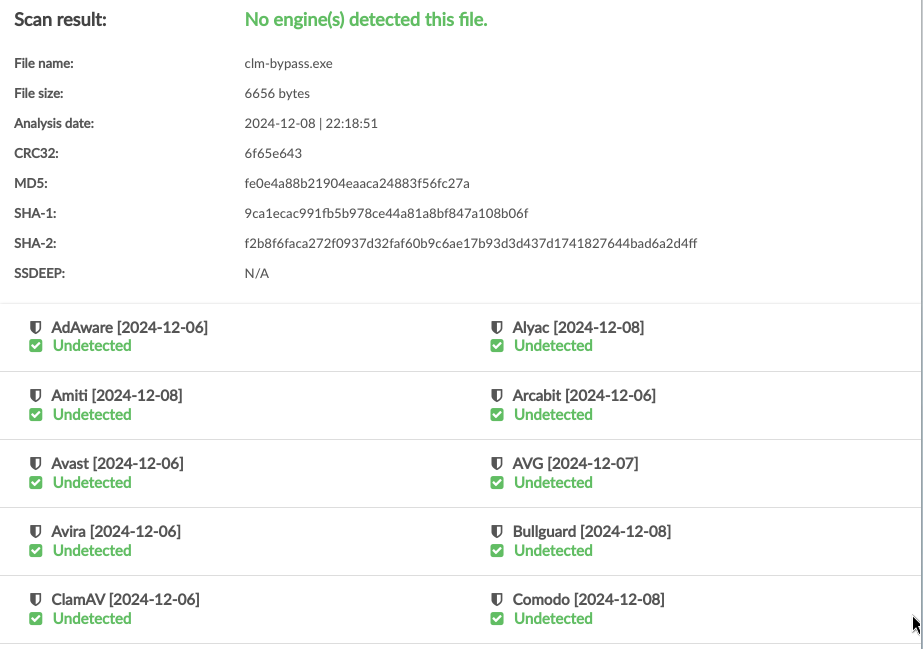923x649 pixels.
Task: Click the green checkmark under Comodo
Action: 497,619
